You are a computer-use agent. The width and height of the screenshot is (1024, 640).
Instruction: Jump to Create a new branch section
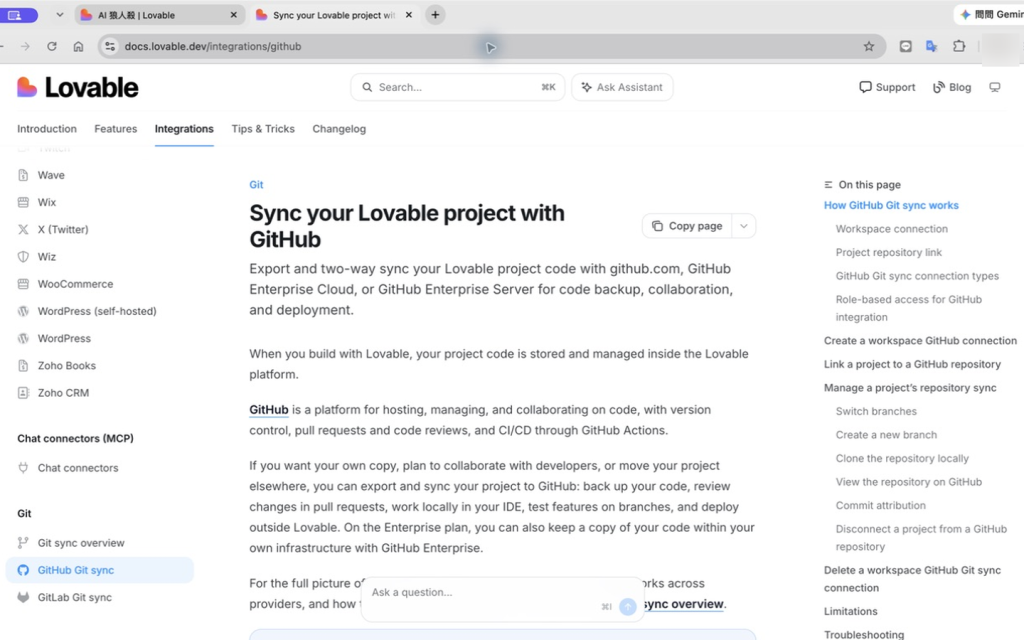tap(886, 434)
